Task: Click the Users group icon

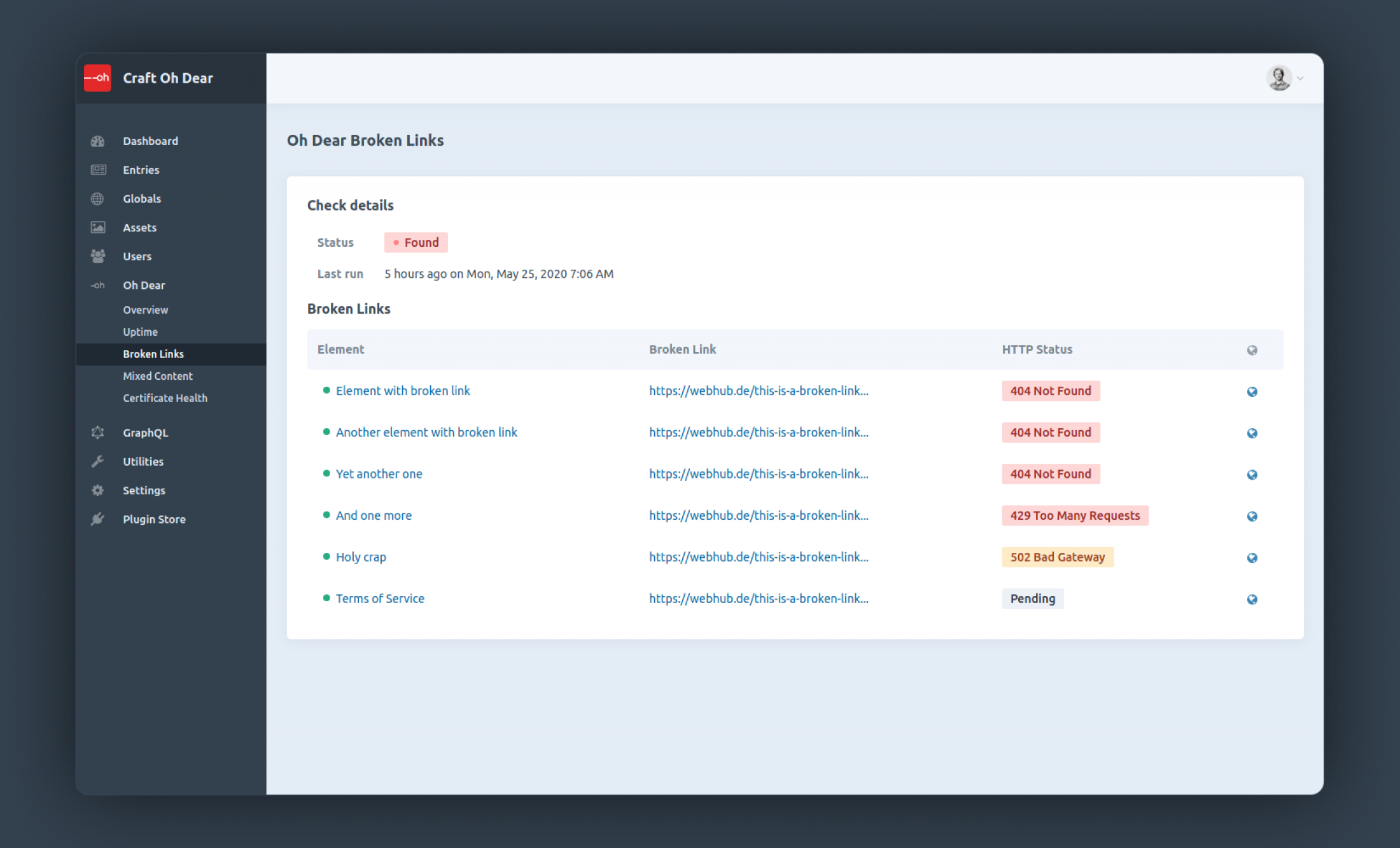Action: [x=98, y=256]
